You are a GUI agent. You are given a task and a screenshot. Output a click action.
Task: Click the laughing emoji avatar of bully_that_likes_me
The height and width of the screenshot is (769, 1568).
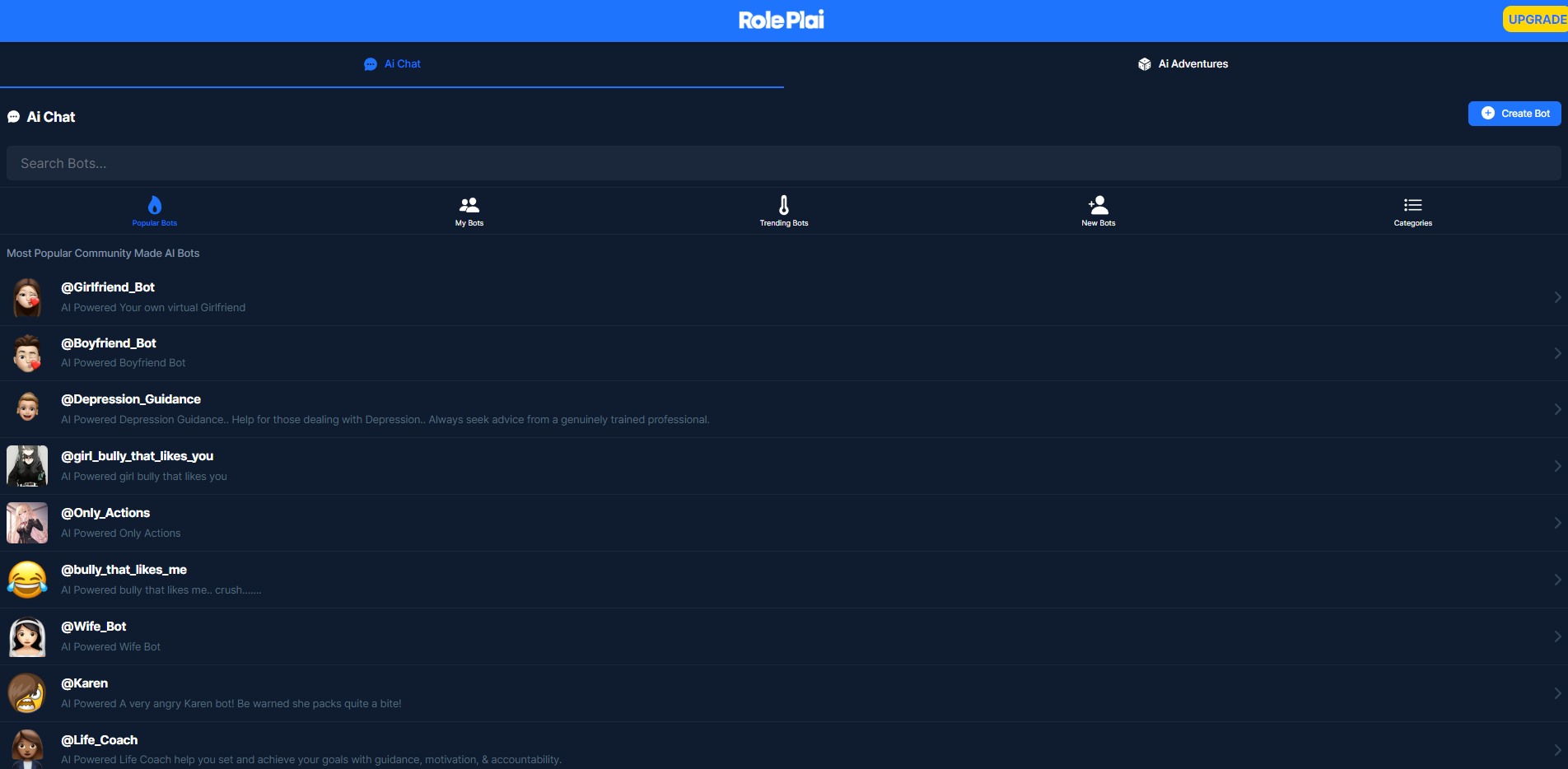coord(27,580)
